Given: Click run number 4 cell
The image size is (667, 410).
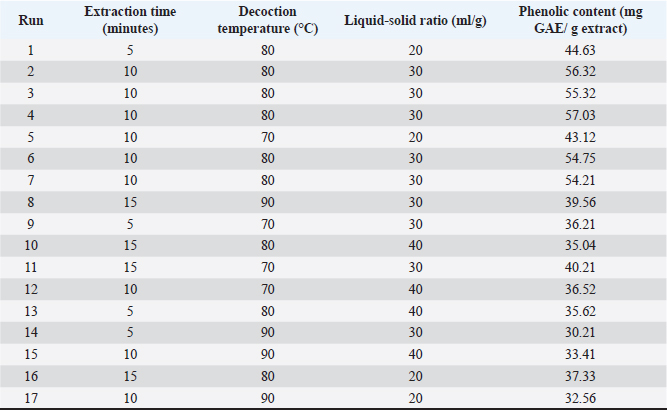Looking at the screenshot, I should click(x=30, y=113).
